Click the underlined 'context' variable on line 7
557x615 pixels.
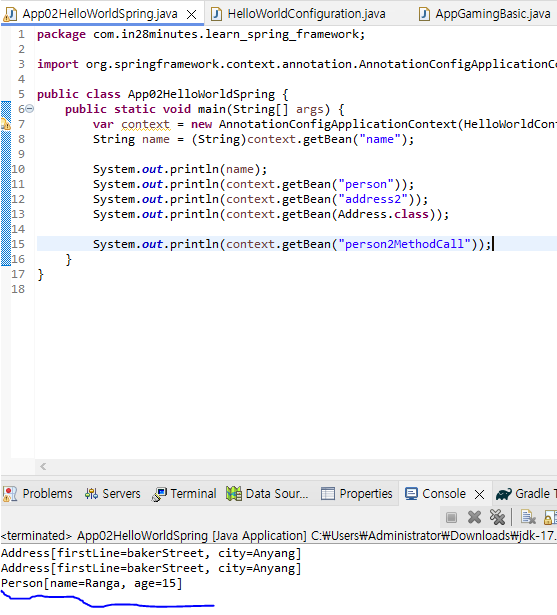coord(146,124)
